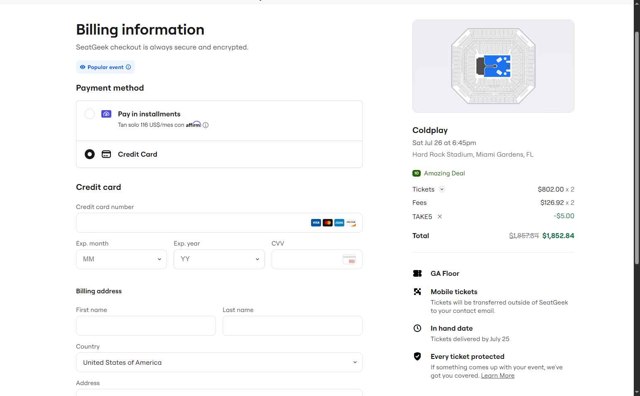640x396 pixels.
Task: Click the ticket protected shield icon
Action: click(417, 356)
